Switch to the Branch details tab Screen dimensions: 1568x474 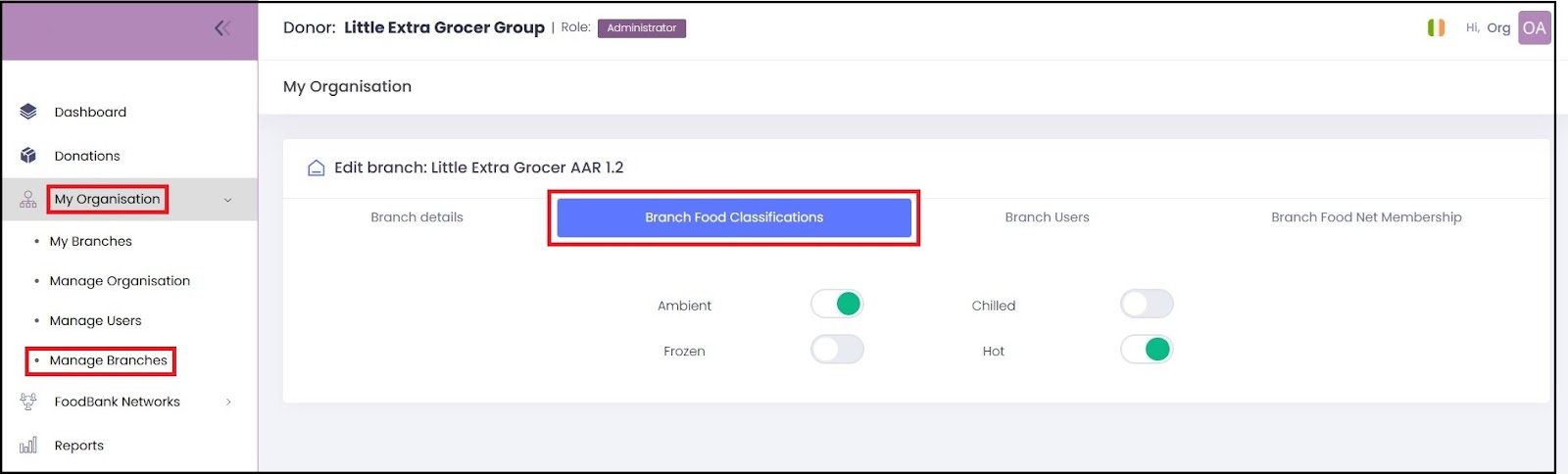click(x=416, y=217)
